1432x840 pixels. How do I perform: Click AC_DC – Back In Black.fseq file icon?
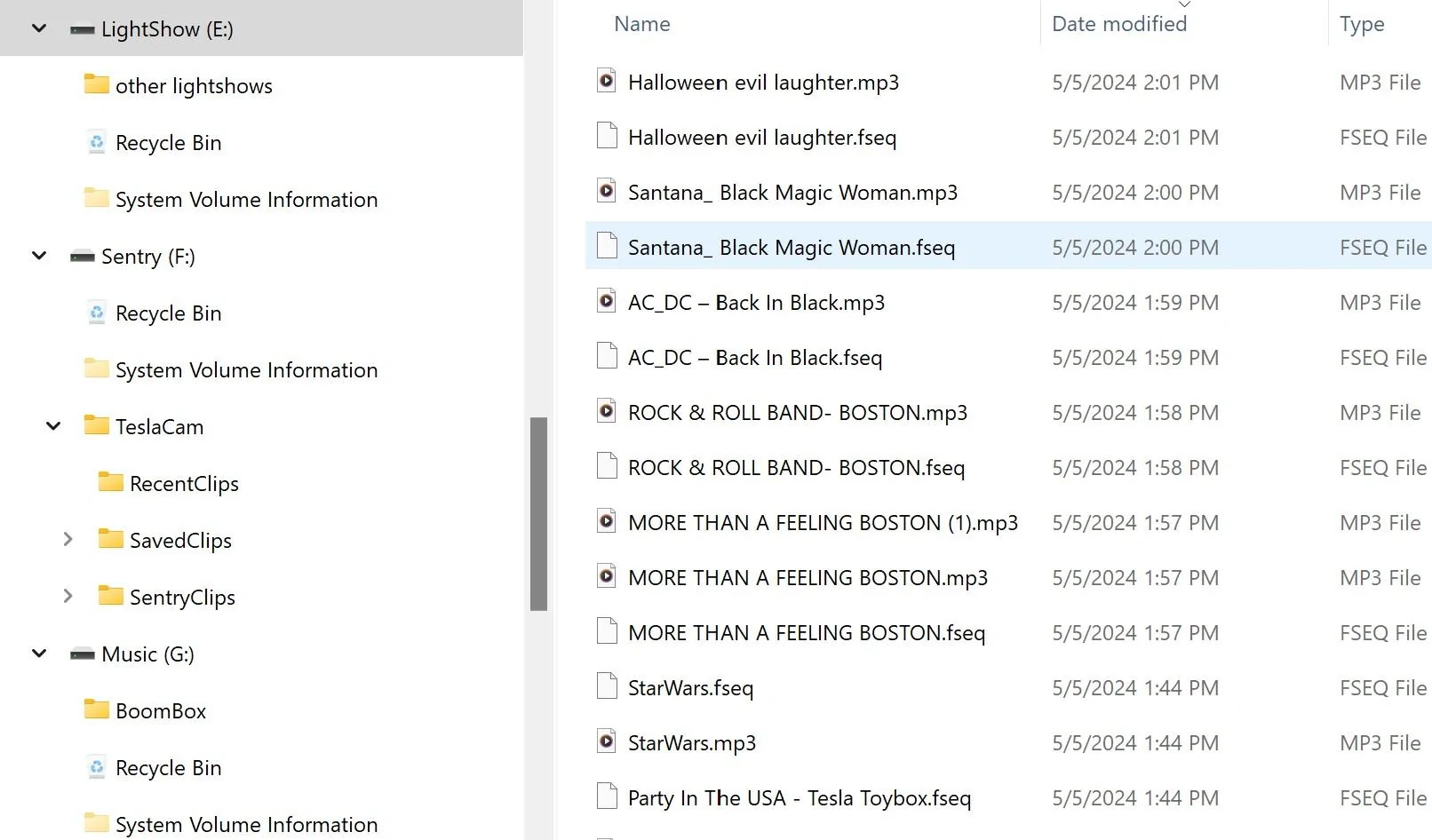click(x=607, y=356)
